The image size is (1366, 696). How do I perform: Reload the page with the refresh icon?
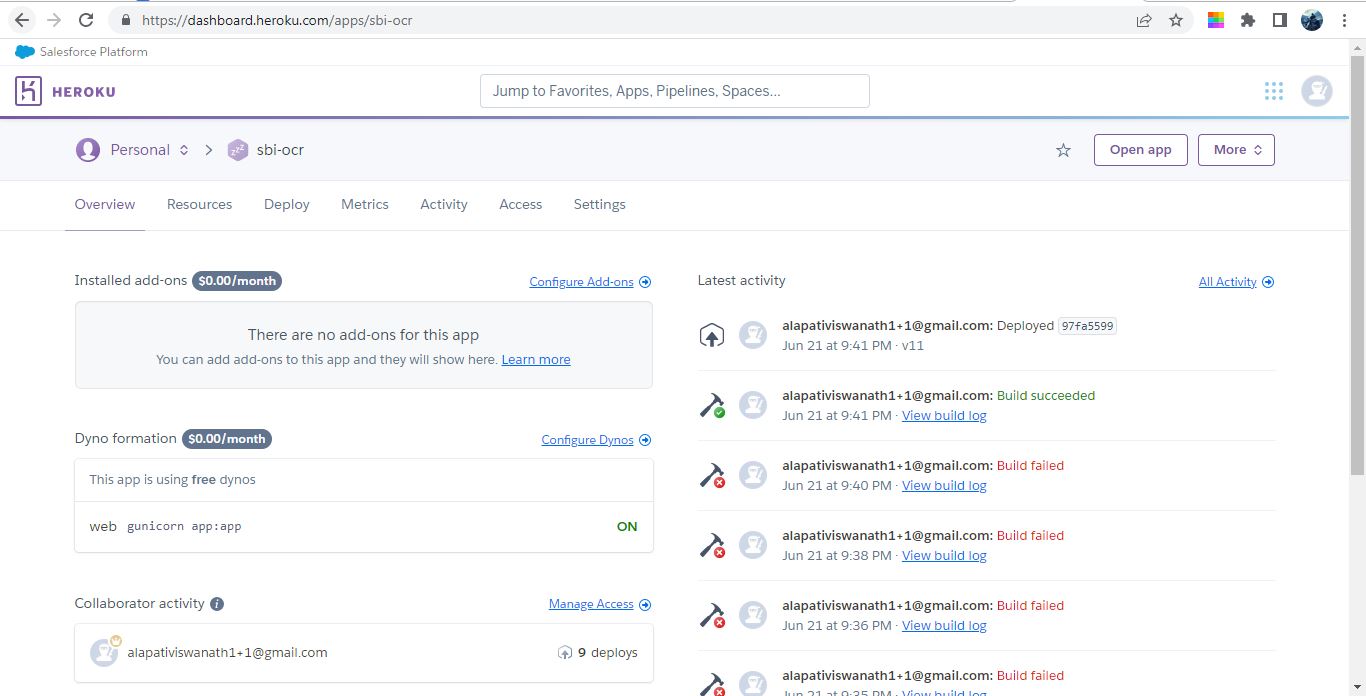[86, 20]
